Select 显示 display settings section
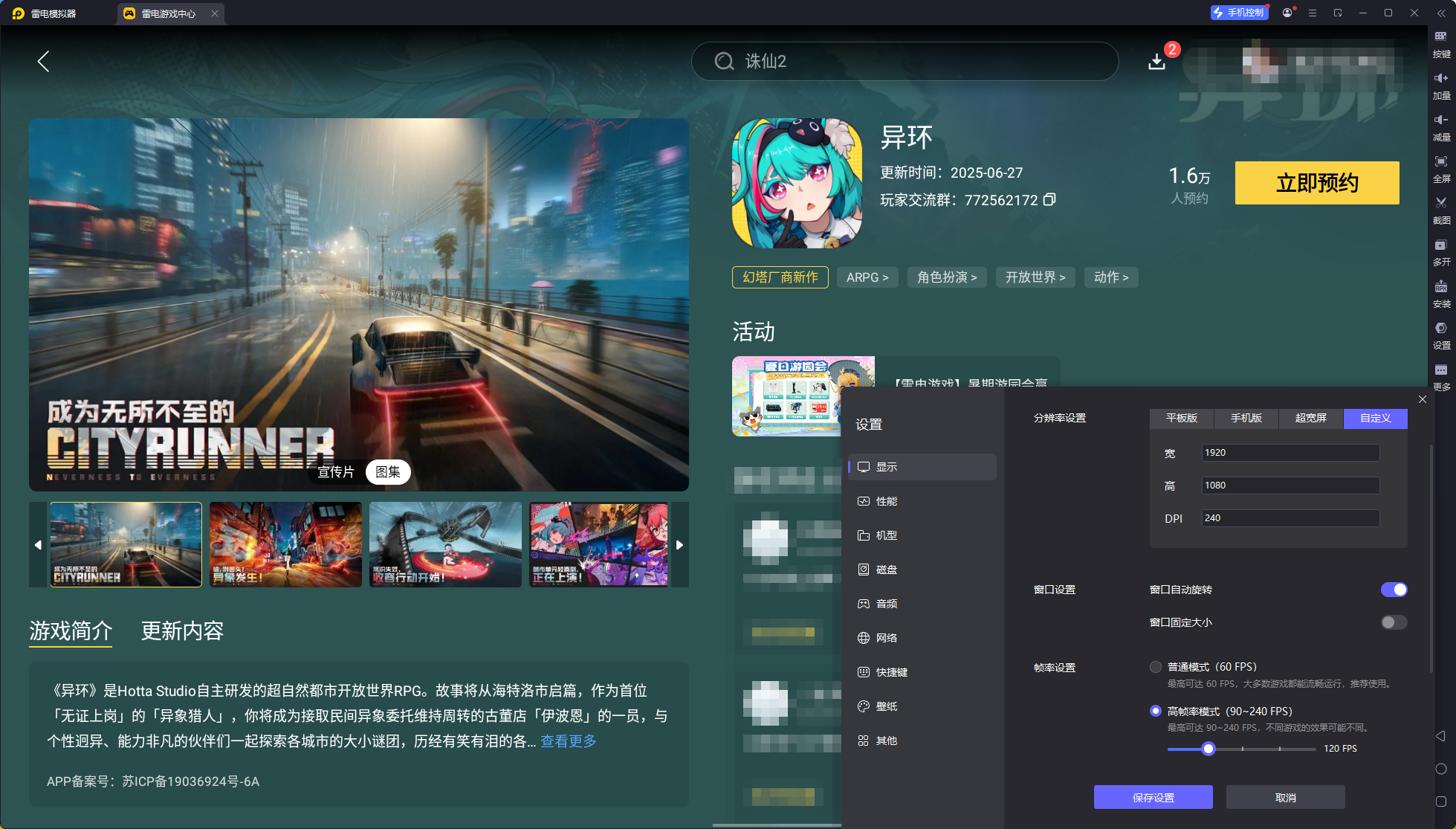Screen dimensions: 1456x829 pyautogui.click(x=922, y=467)
